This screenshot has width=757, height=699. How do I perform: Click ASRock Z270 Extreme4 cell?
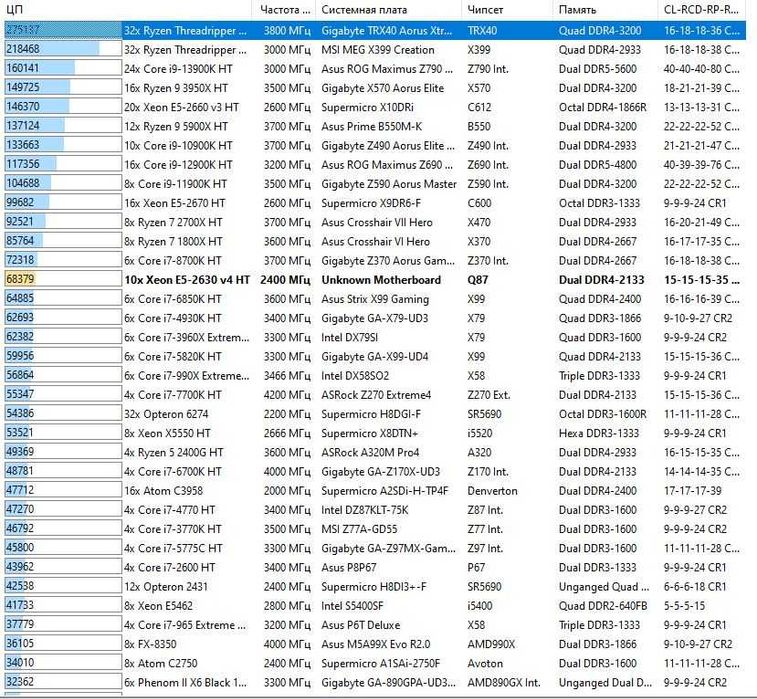[x=376, y=395]
